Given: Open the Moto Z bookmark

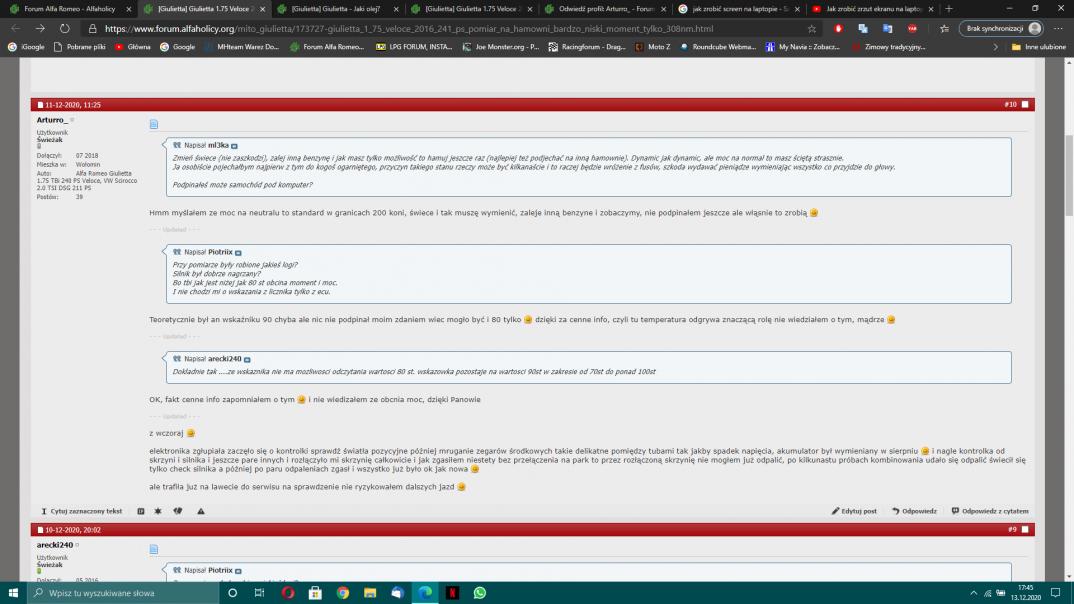Looking at the screenshot, I should click(653, 47).
